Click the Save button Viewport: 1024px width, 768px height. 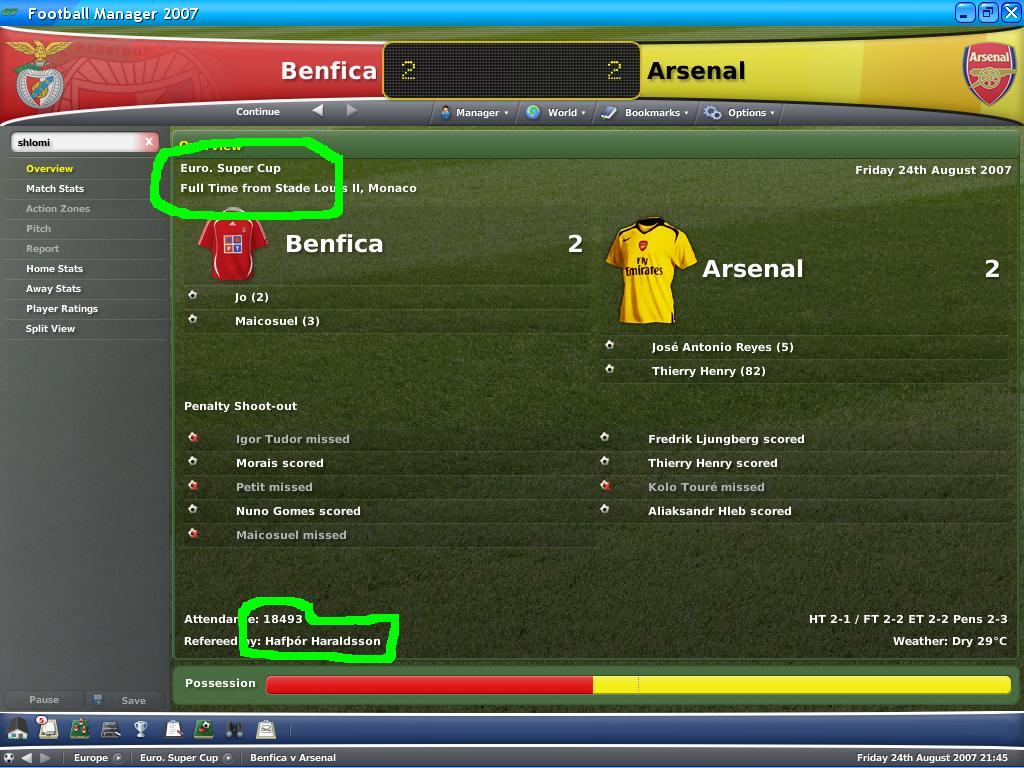click(x=133, y=700)
